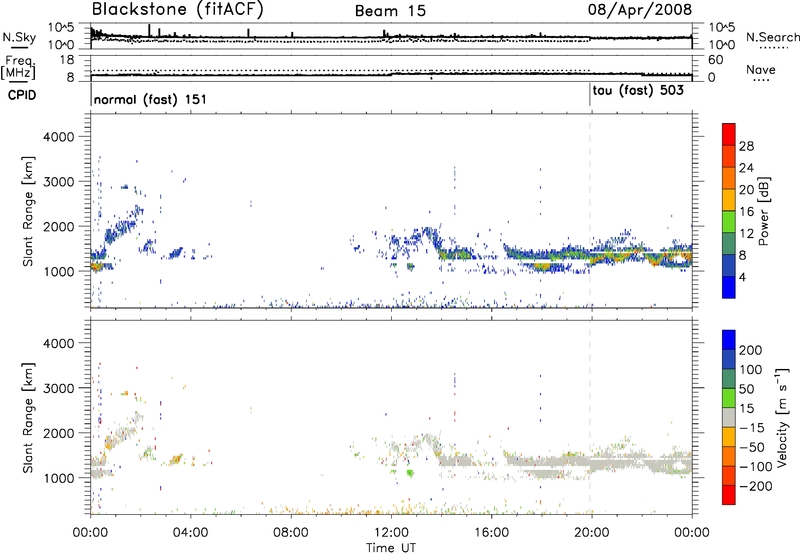Viewport: 800px width, 554px height.
Task: Click the 'Freq. [MHz]' axis label
Action: [18, 67]
